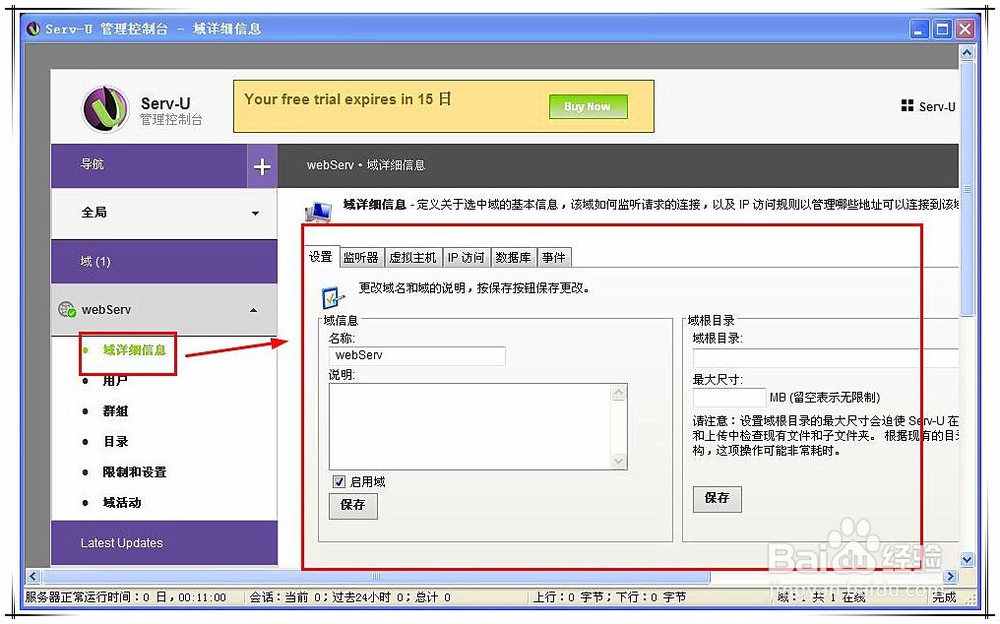
Task: Collapse the webServ section arrow
Action: coord(253,310)
